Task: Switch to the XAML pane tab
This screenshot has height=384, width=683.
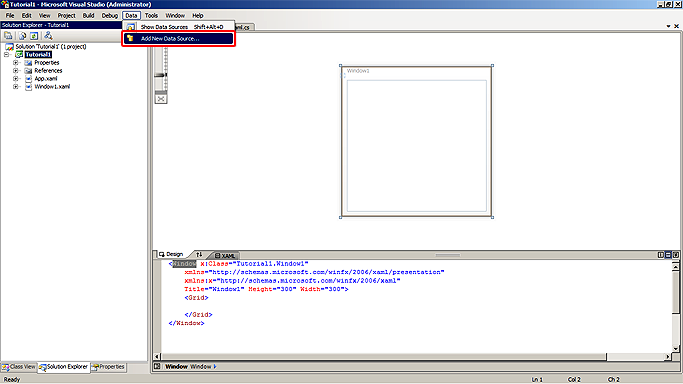Action: 225,256
